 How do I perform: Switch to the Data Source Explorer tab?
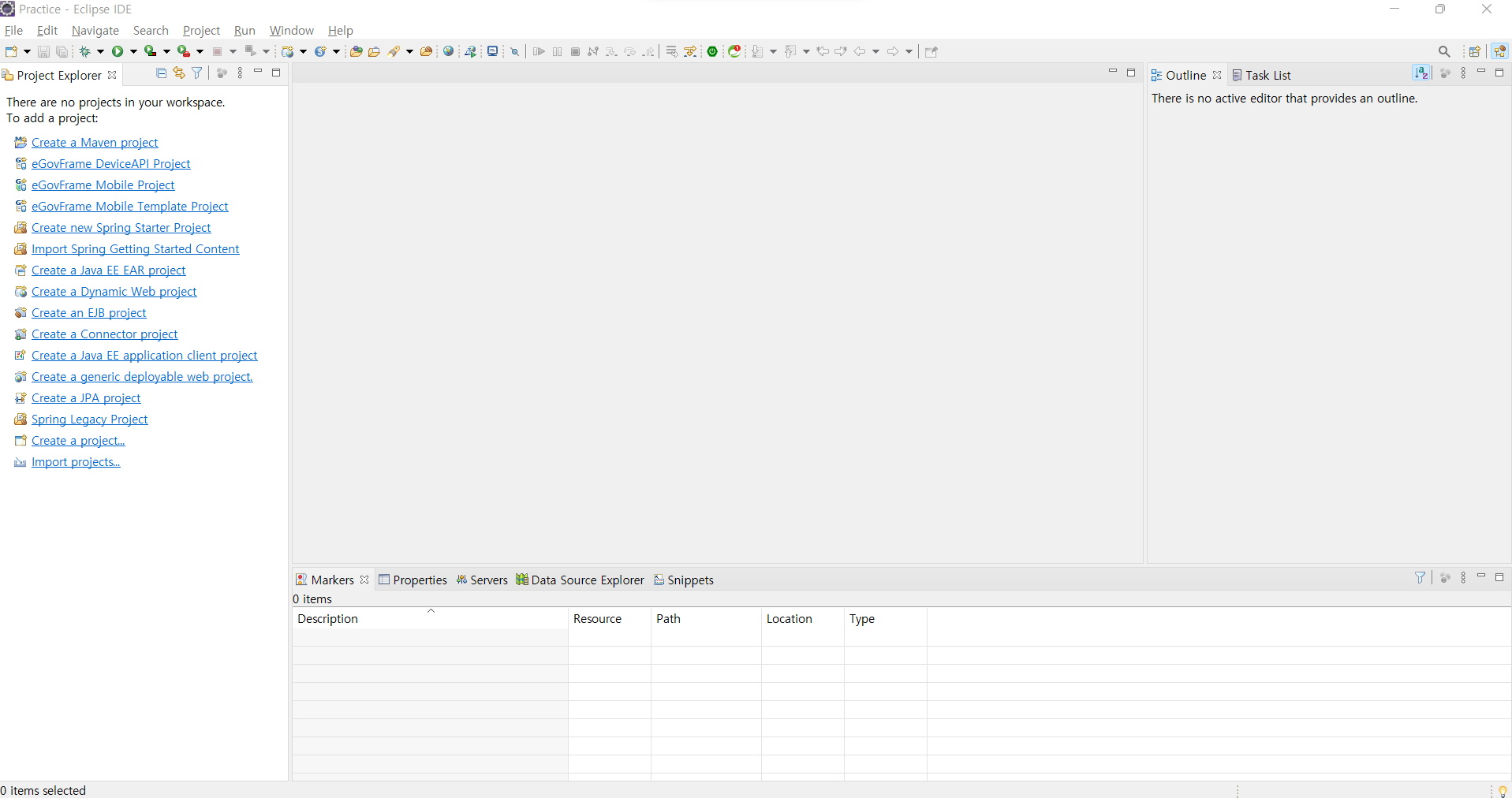click(581, 580)
